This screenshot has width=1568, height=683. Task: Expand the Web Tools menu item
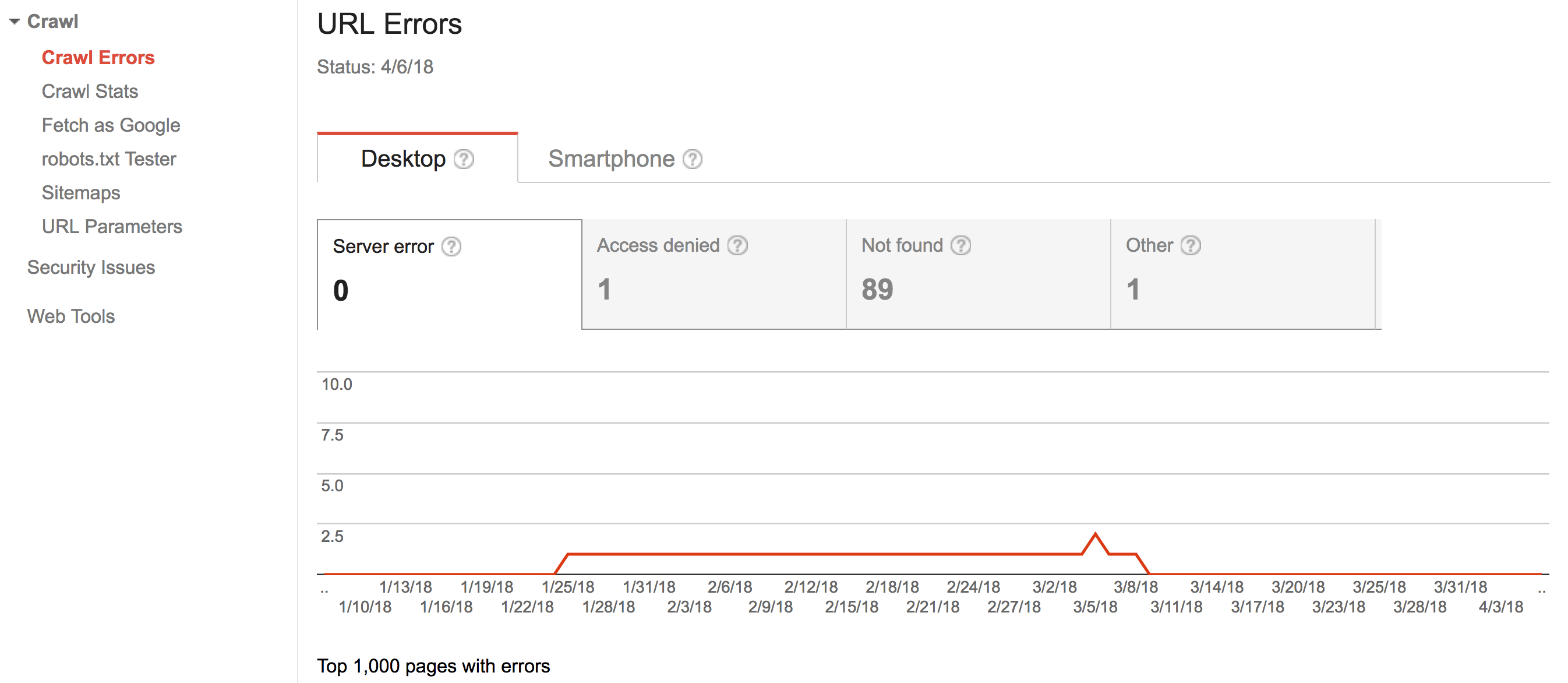coord(70,316)
